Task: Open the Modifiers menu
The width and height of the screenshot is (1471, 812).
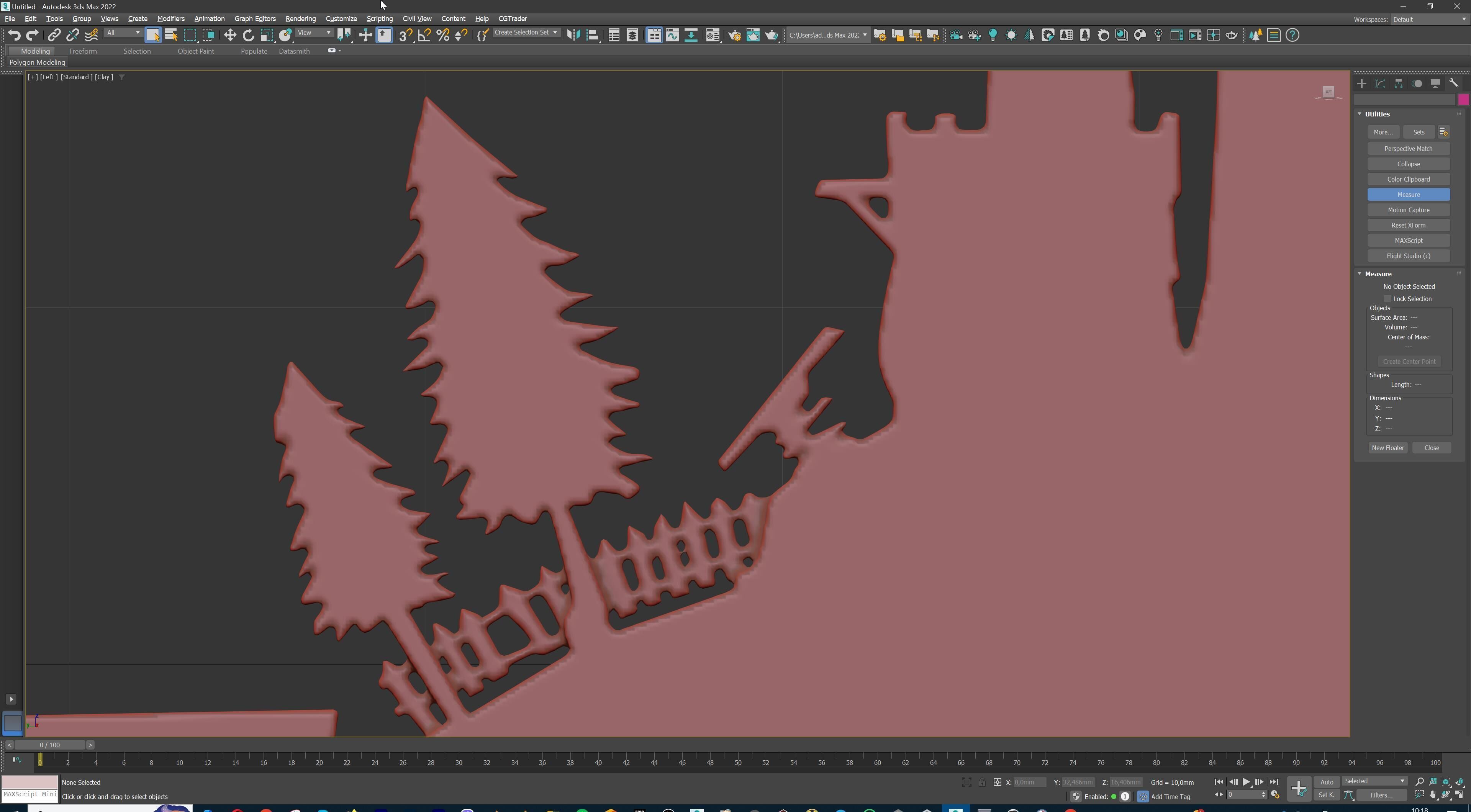Action: click(x=170, y=18)
